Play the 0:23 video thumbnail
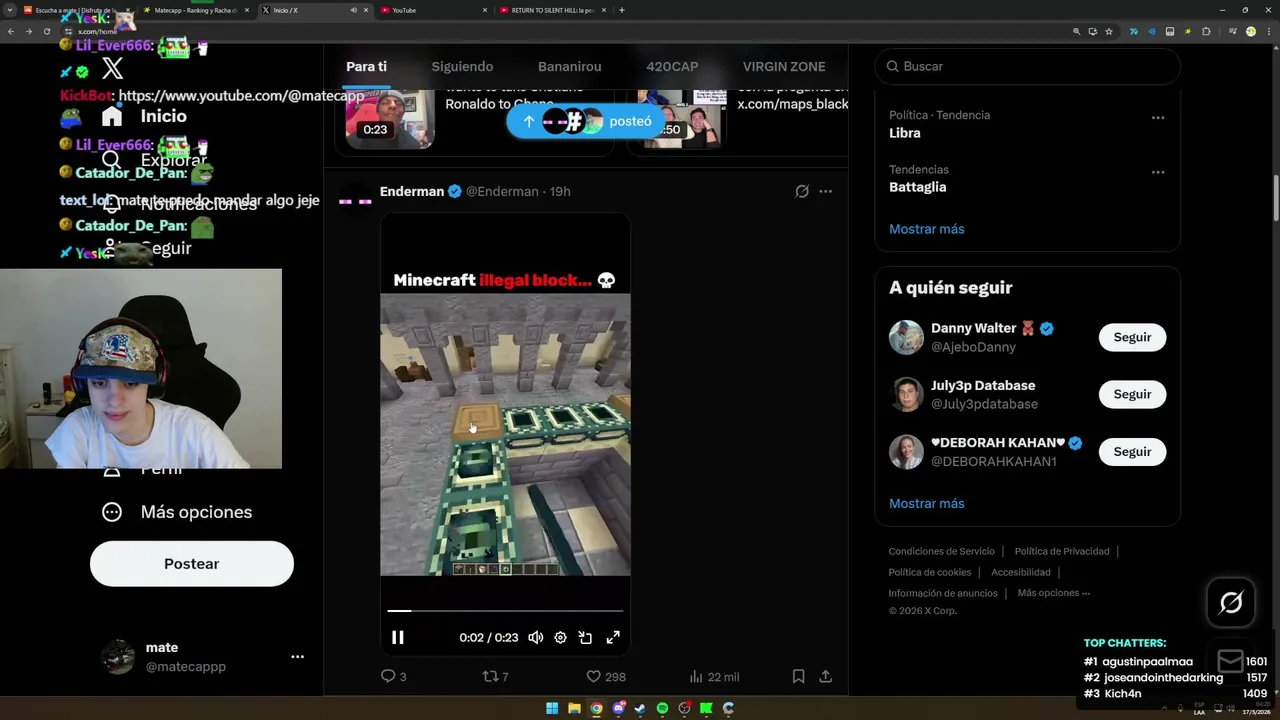The width and height of the screenshot is (1280, 720). click(x=390, y=118)
